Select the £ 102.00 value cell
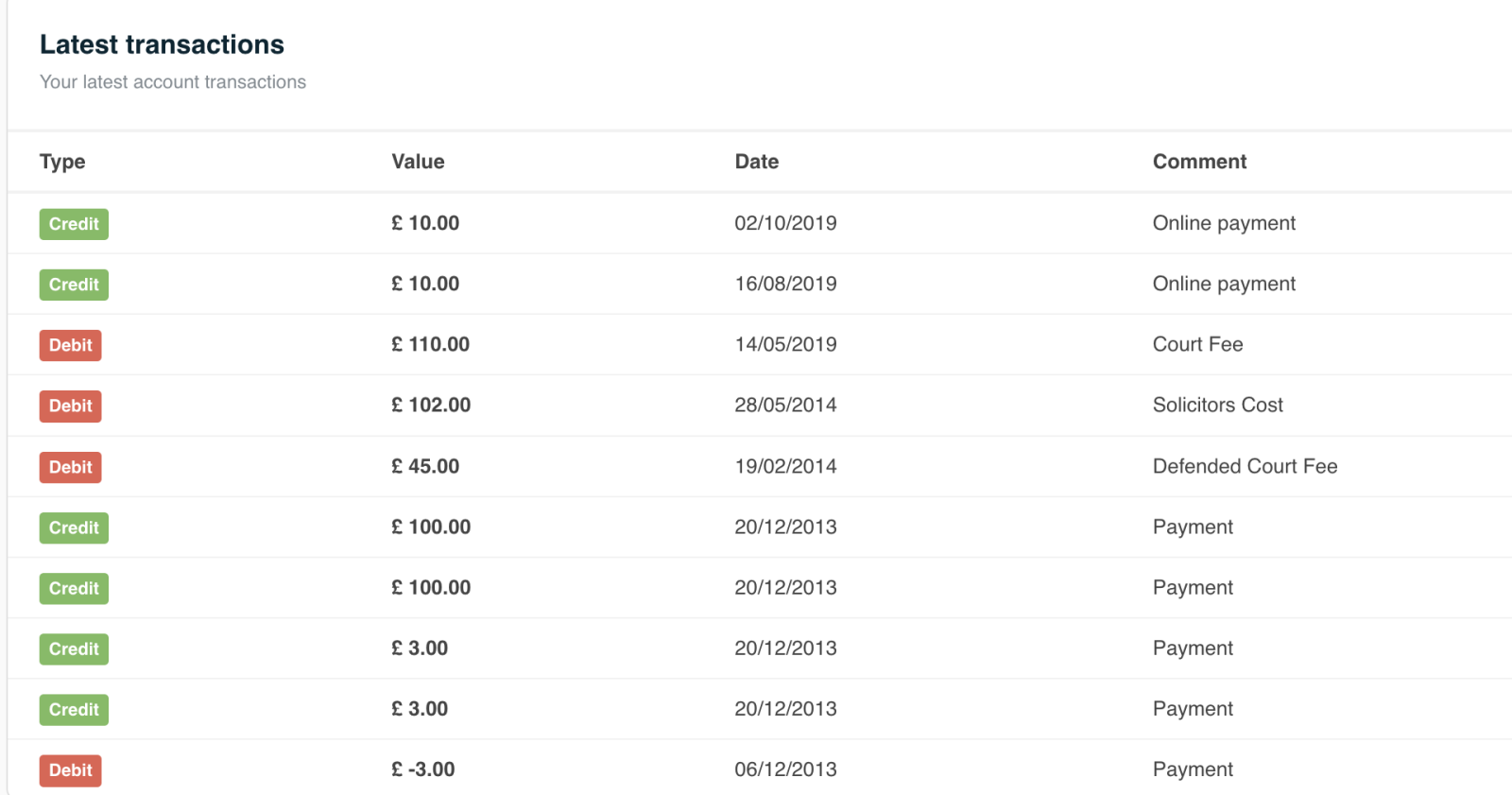 pos(431,405)
